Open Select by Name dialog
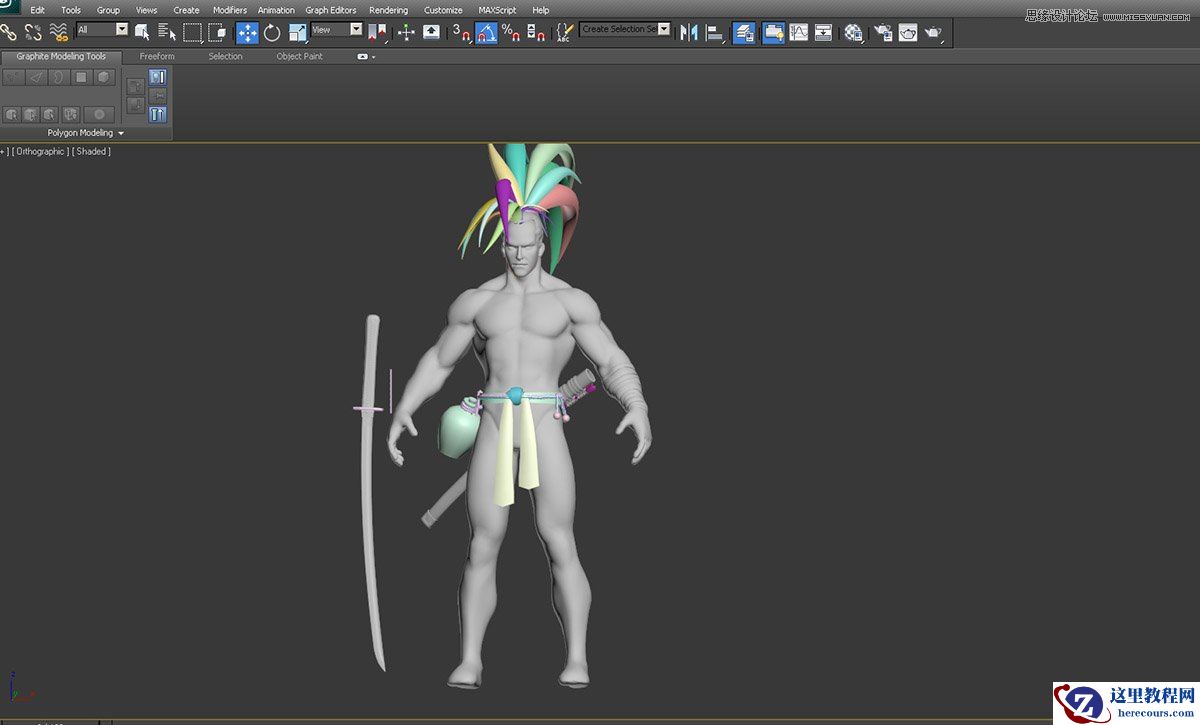 (x=165, y=32)
